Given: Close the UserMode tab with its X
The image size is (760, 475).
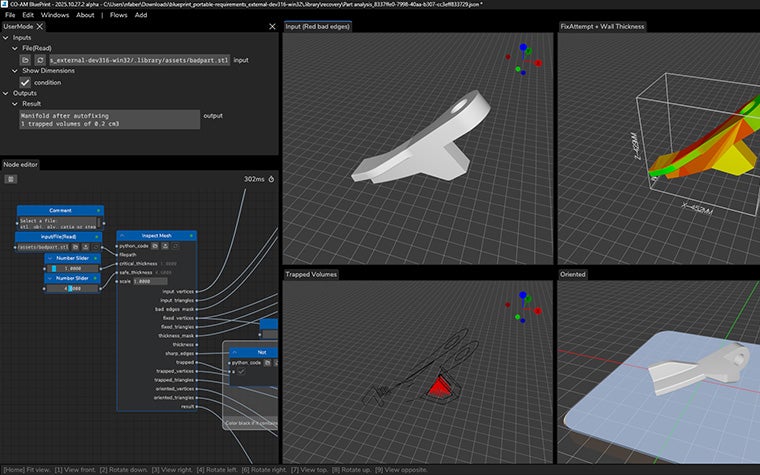Looking at the screenshot, I should pos(41,26).
